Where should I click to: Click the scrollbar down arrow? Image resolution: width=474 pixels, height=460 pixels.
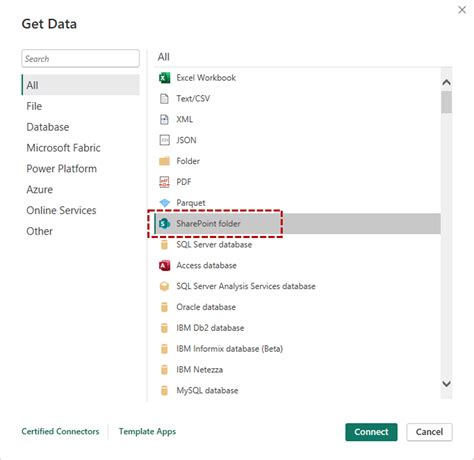coord(446,384)
